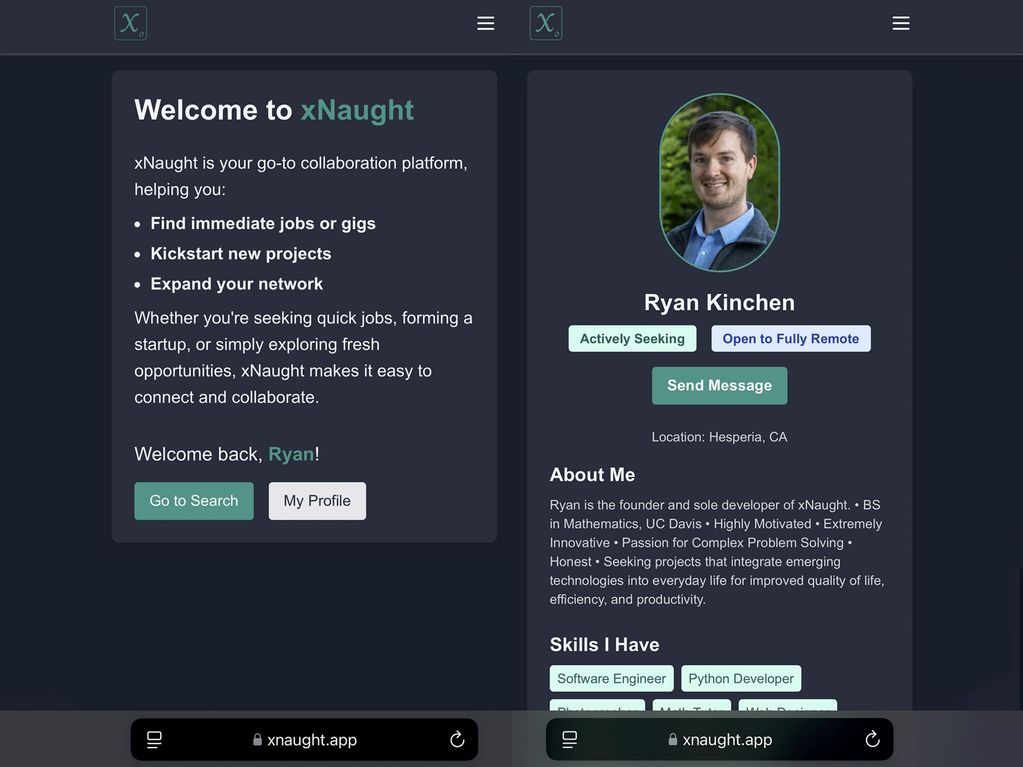Click Ryan Kinchen's profile photo

click(719, 182)
